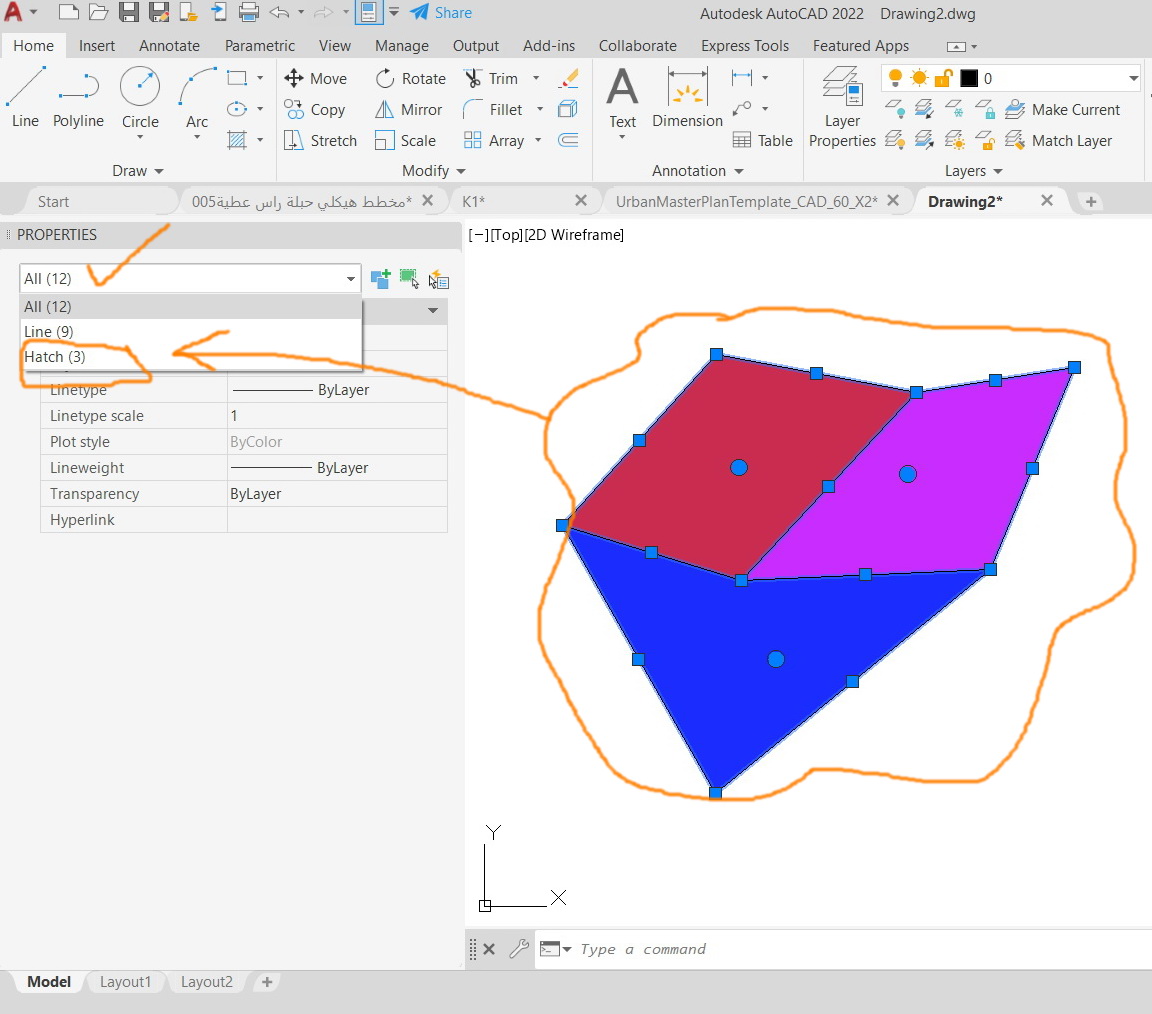
Task: Choose the Array tool
Action: [x=494, y=140]
